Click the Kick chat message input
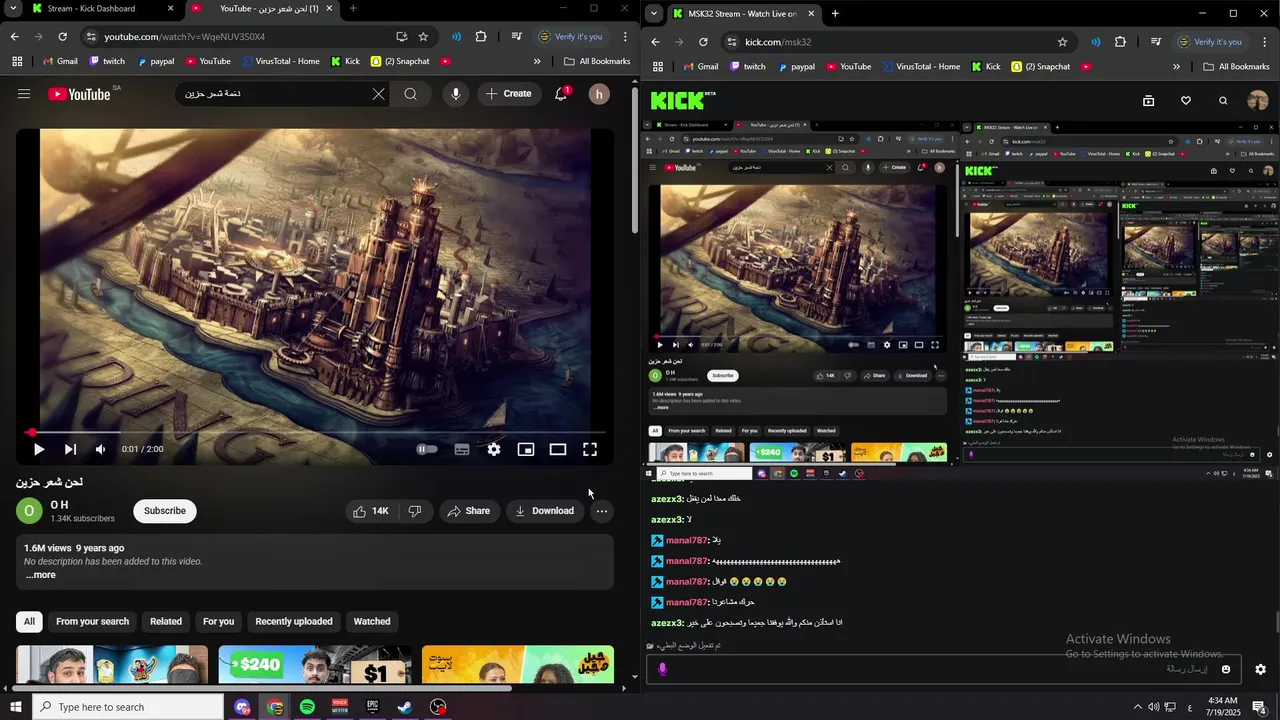Viewport: 1280px width, 720px height. pos(944,670)
